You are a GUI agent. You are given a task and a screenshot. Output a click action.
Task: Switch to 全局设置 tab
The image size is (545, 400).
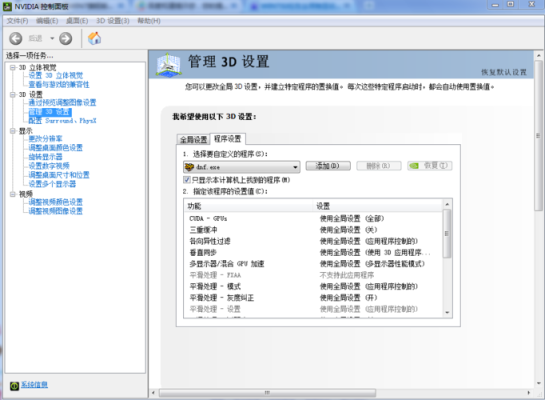(x=193, y=140)
